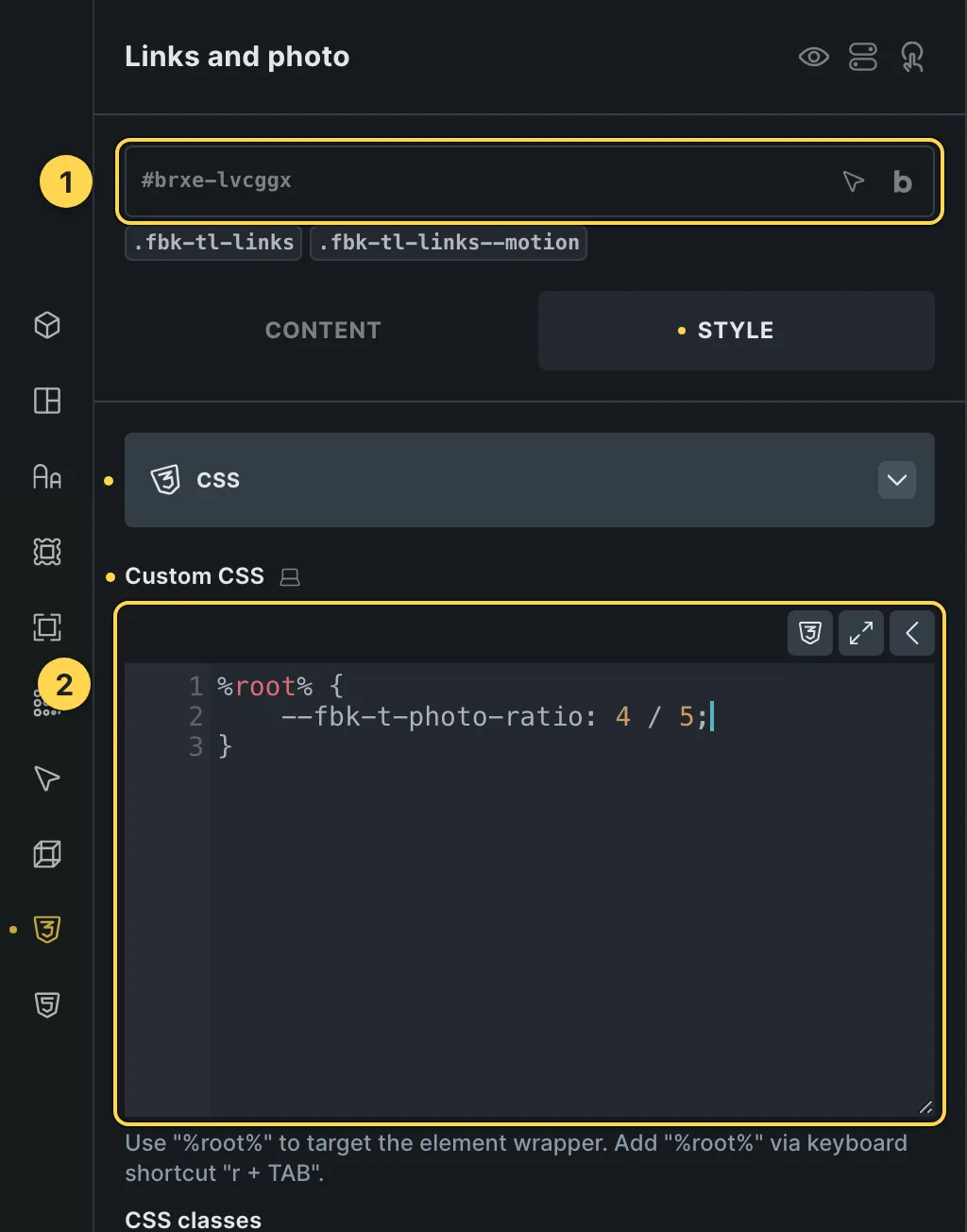Open the background frame icon in sidebar

coord(47,552)
